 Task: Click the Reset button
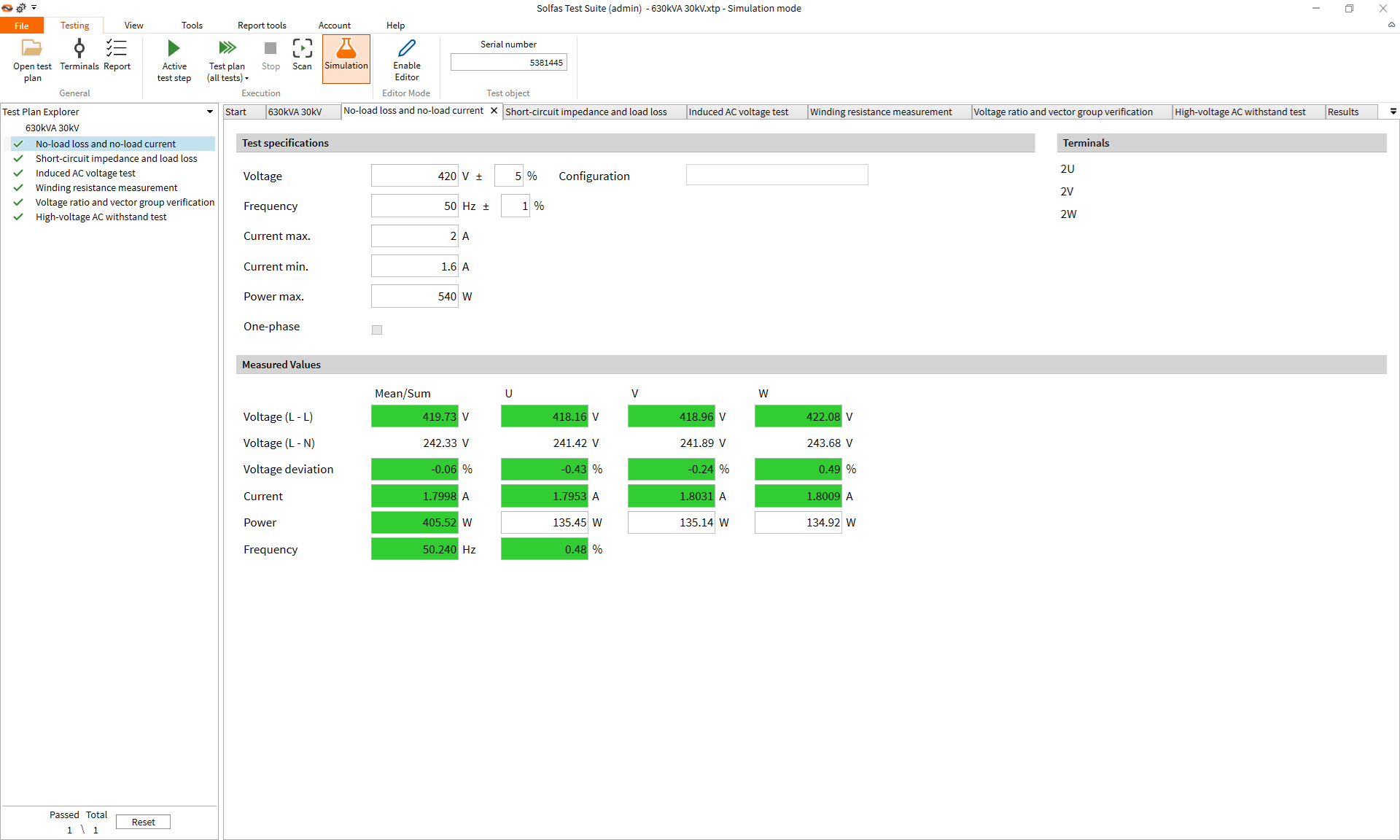tap(143, 822)
